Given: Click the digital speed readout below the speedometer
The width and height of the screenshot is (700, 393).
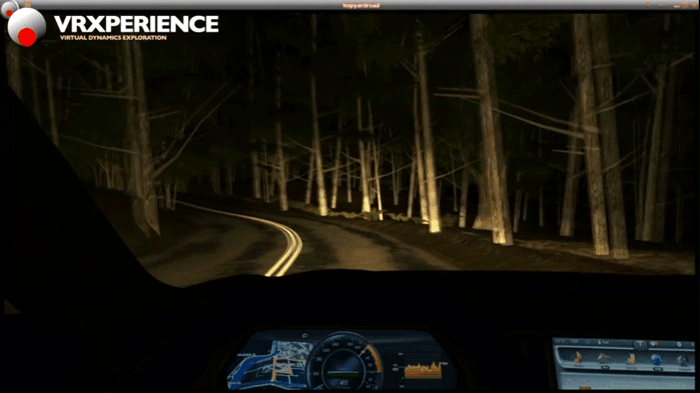Looking at the screenshot, I should pyautogui.click(x=344, y=383).
